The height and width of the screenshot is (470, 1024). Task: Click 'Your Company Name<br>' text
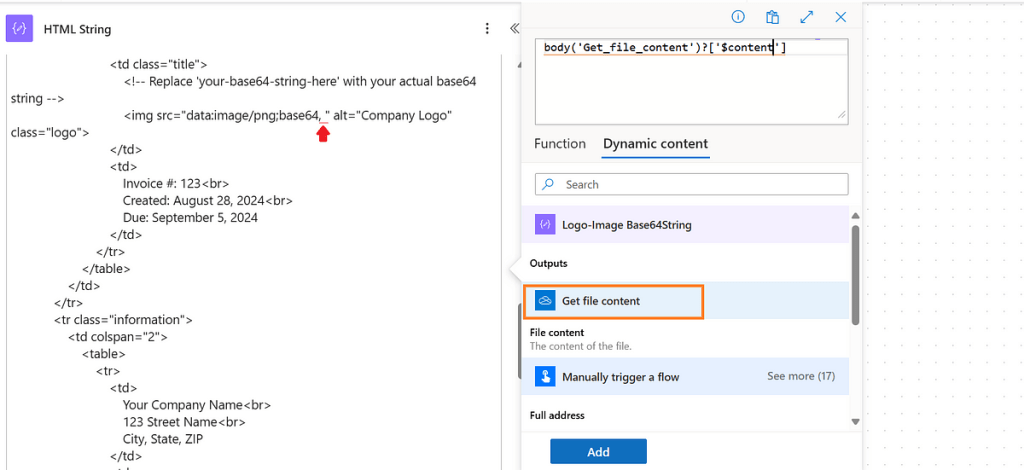pos(197,405)
